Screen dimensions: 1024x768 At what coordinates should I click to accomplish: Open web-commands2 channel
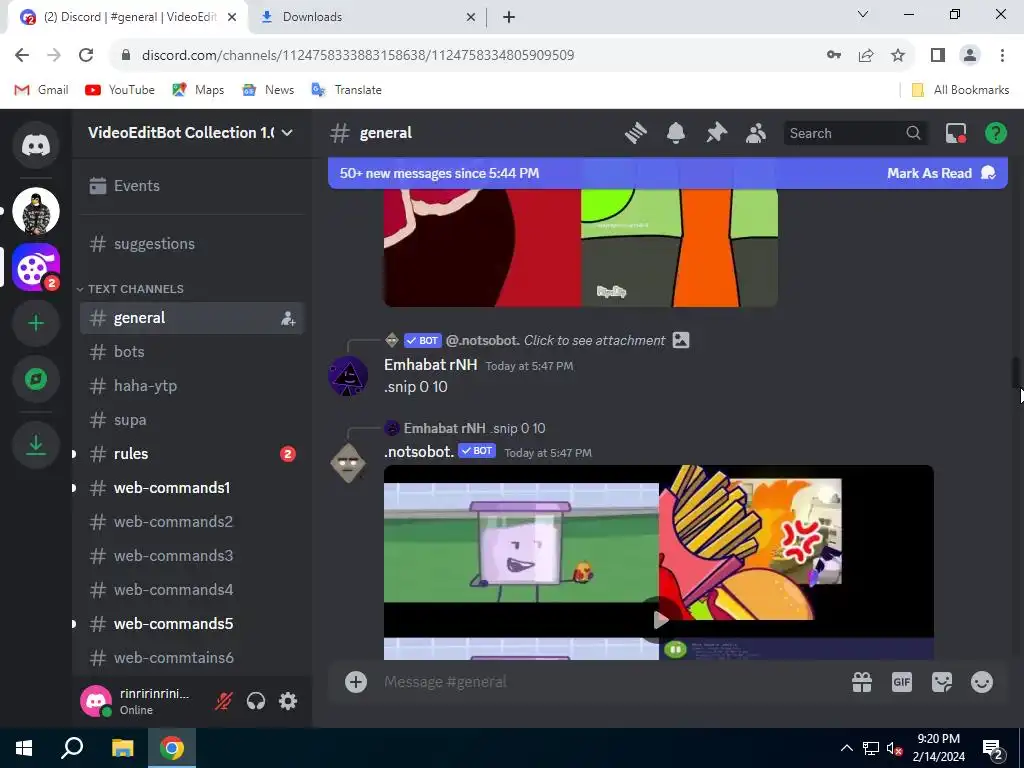tap(192, 522)
